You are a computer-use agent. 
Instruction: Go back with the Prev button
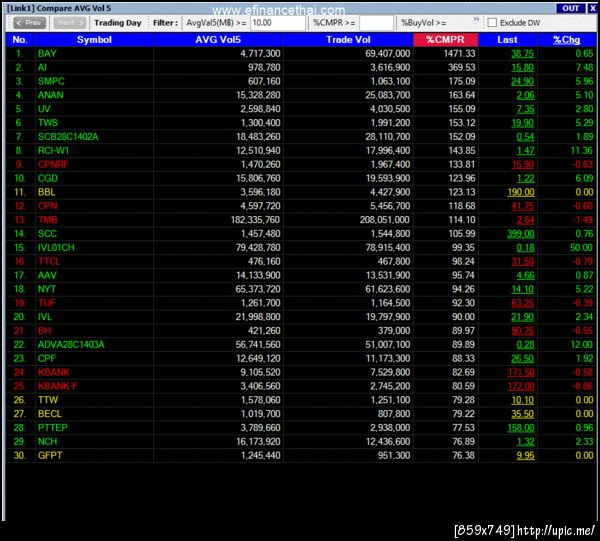point(29,23)
